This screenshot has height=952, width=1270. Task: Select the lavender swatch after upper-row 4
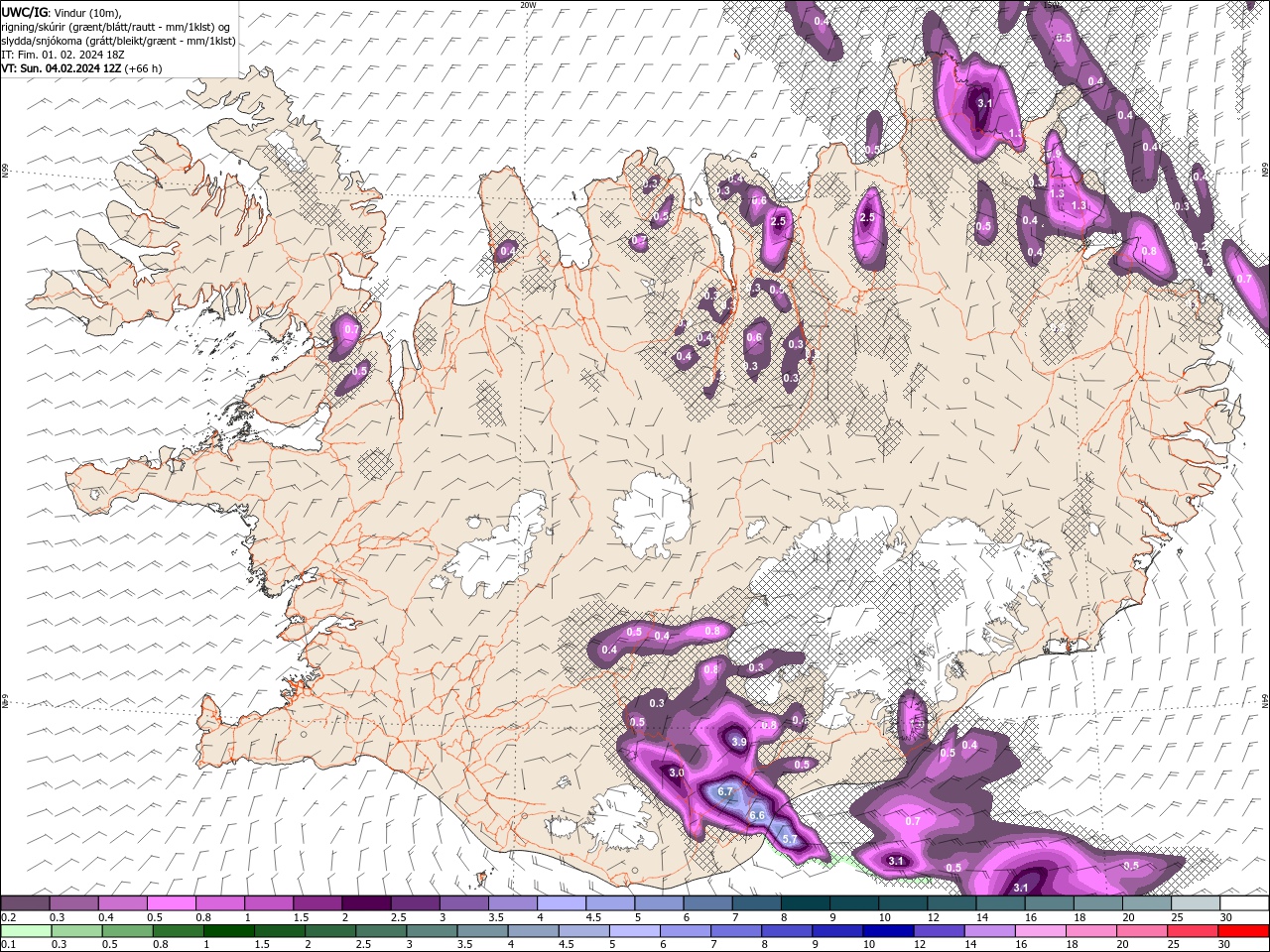[562, 903]
